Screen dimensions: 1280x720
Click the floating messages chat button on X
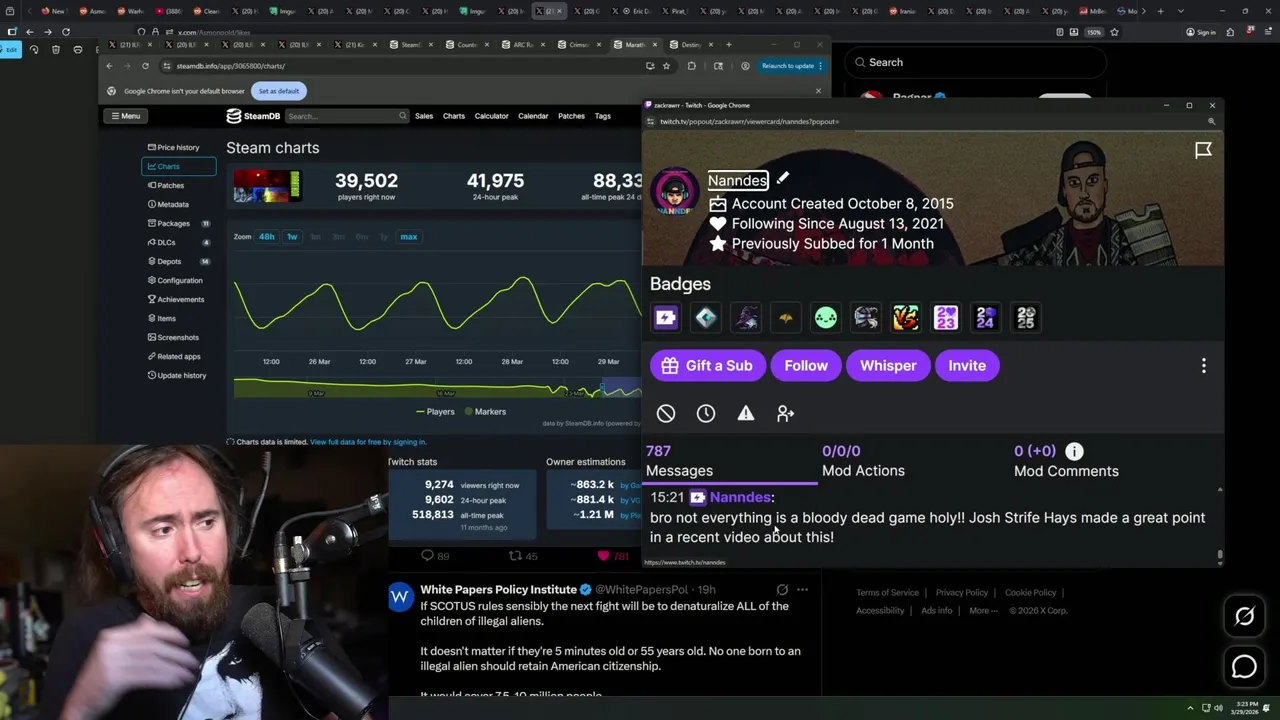pyautogui.click(x=1244, y=666)
